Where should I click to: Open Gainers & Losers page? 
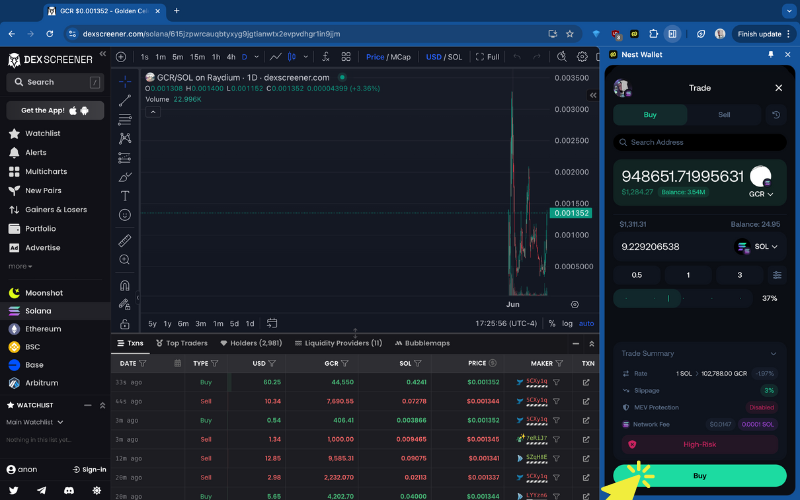56,209
